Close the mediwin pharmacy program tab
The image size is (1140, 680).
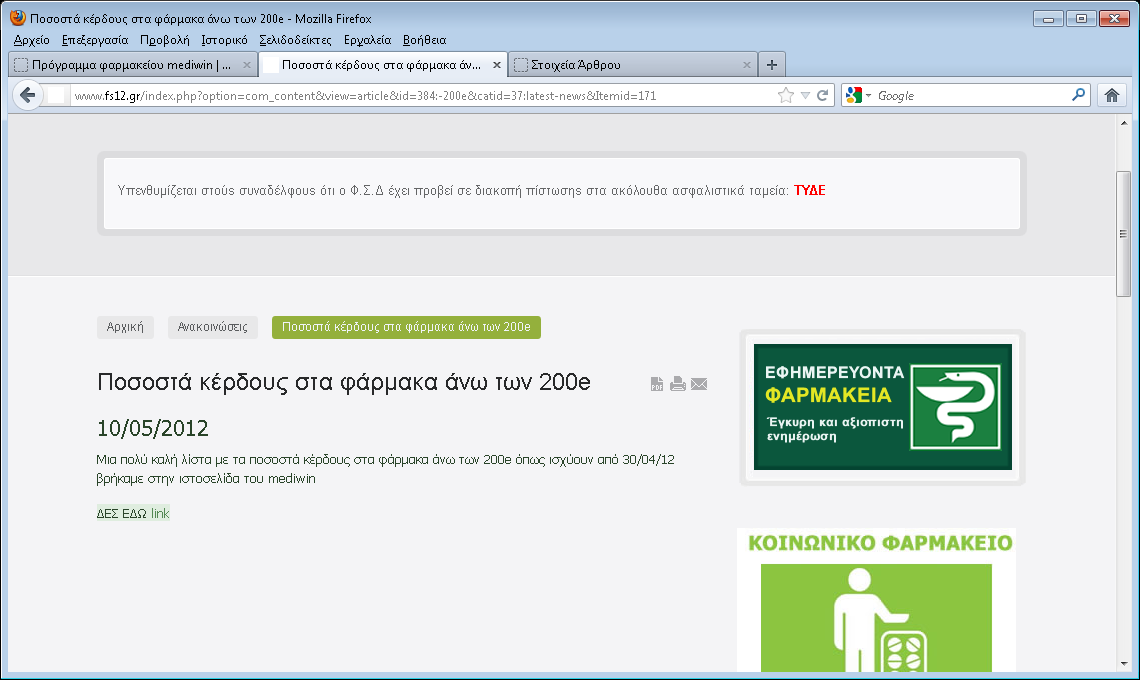(246, 65)
